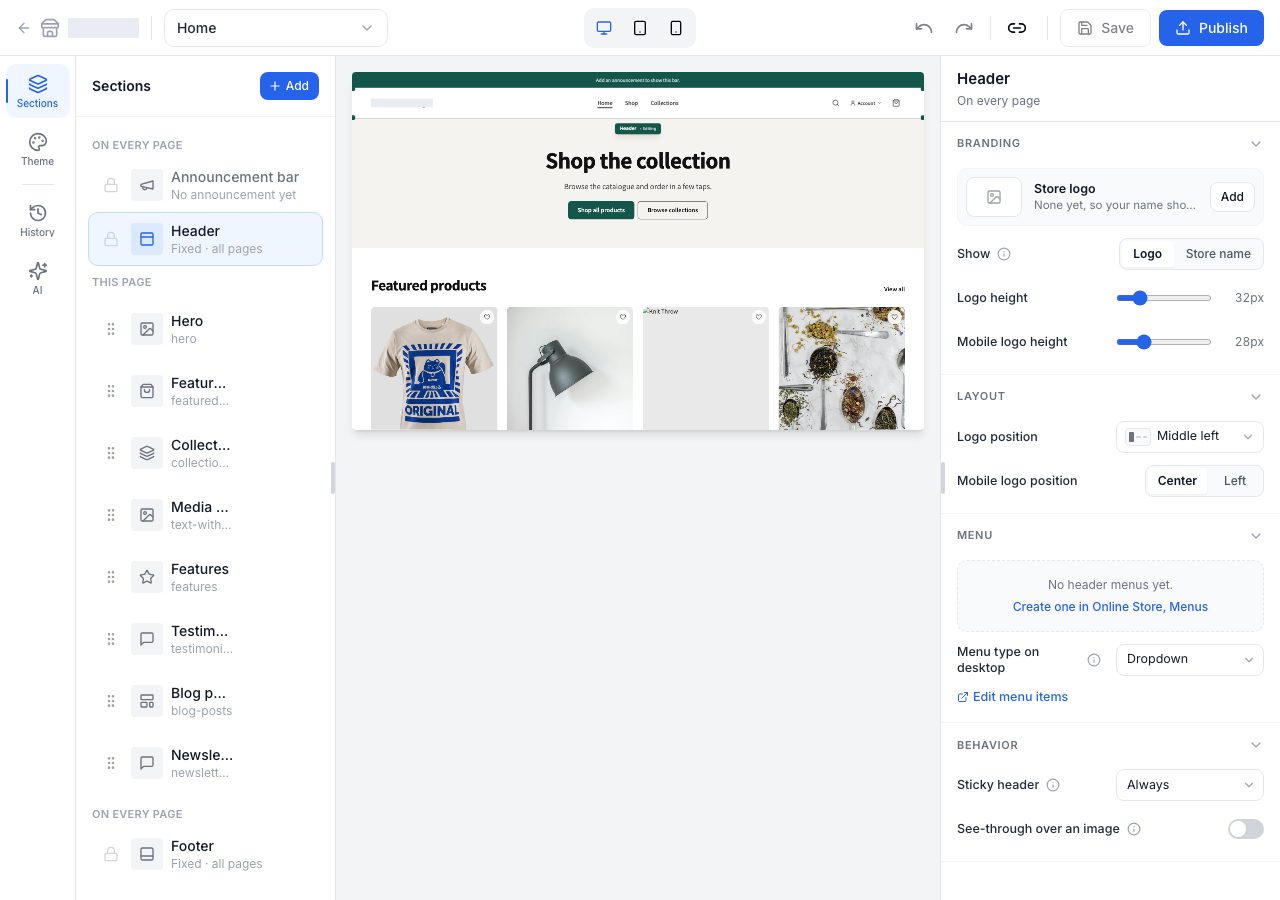Click info icon next to Show
The height and width of the screenshot is (900, 1280).
point(1004,254)
